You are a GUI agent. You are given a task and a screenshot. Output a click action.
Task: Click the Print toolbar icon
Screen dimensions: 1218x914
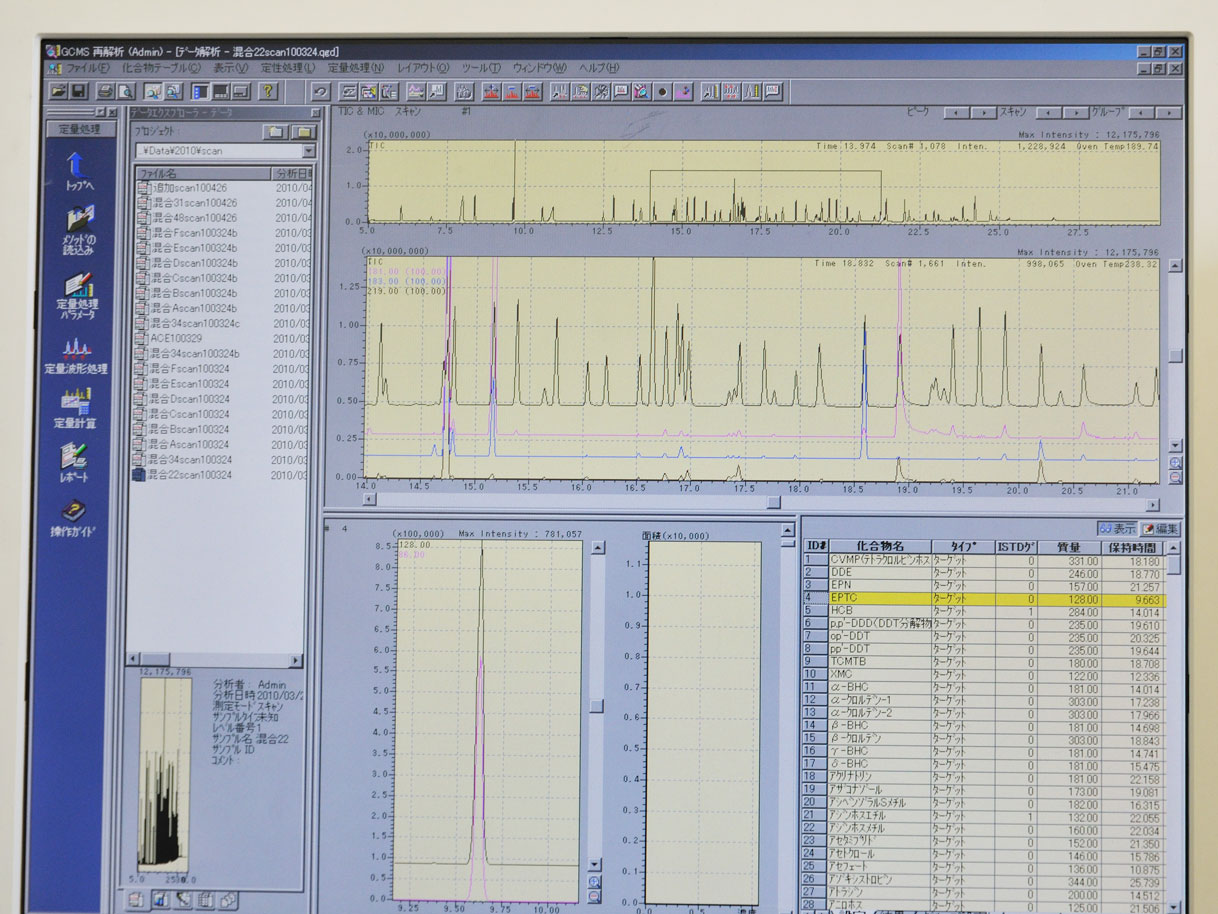[106, 91]
